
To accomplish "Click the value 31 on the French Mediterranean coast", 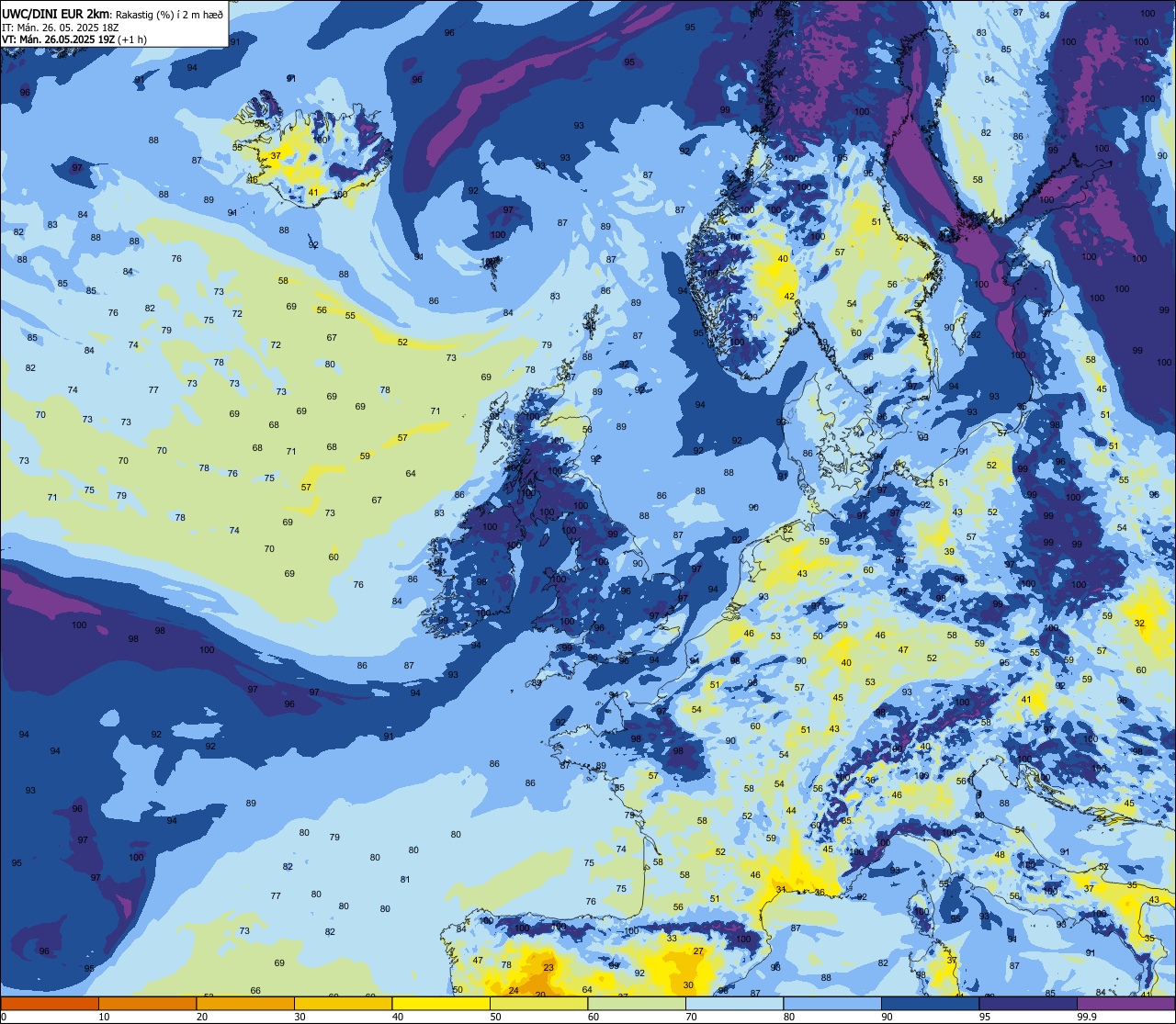I will click(781, 890).
